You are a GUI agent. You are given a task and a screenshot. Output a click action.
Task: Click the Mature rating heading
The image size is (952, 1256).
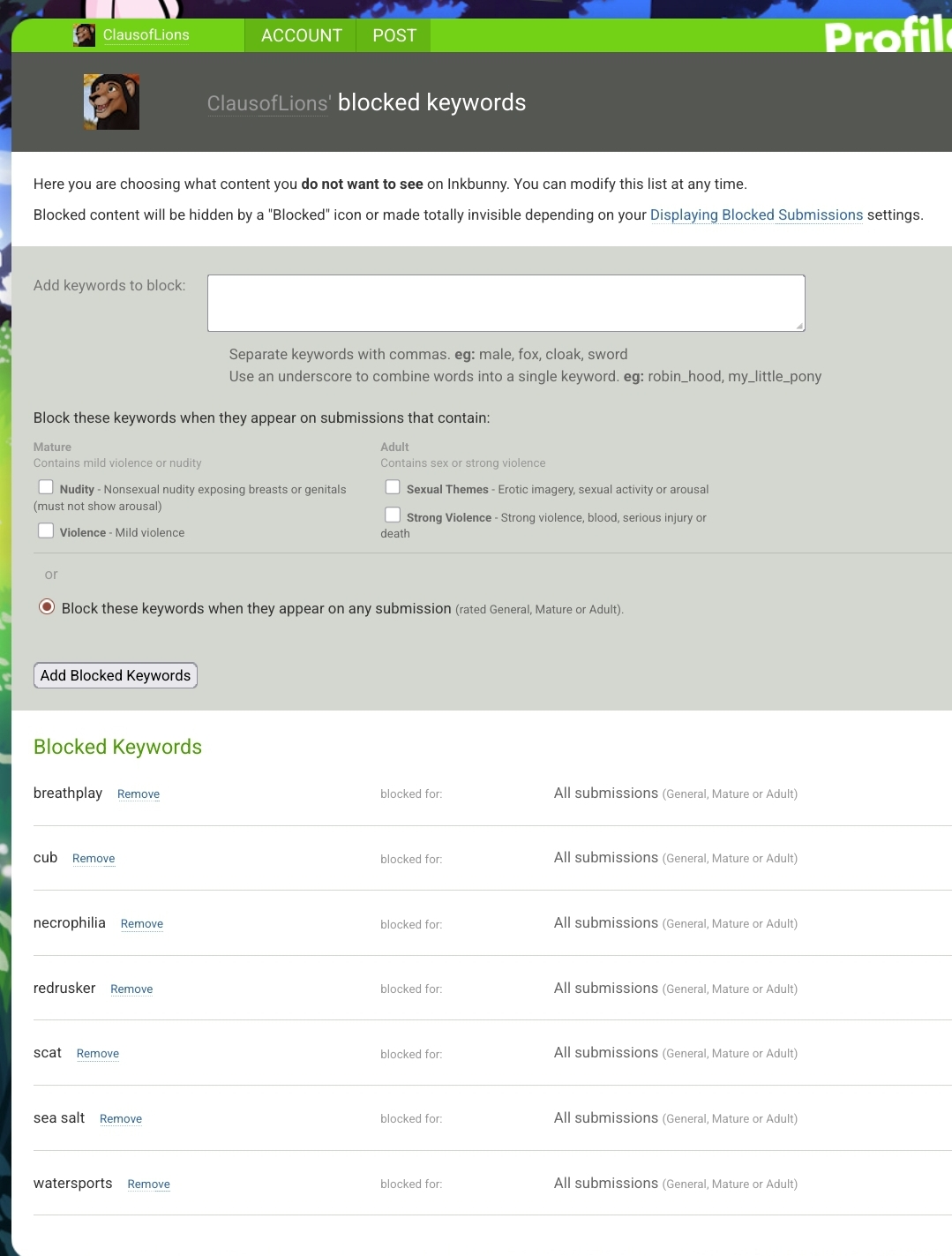pyautogui.click(x=52, y=447)
